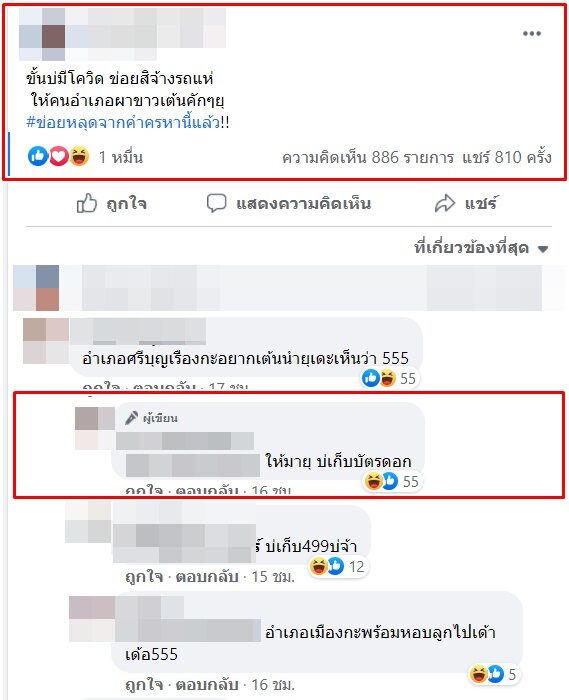Click the thumbs-up ถูกใจ icon on the post
This screenshot has height=700, width=569.
pos(87,204)
